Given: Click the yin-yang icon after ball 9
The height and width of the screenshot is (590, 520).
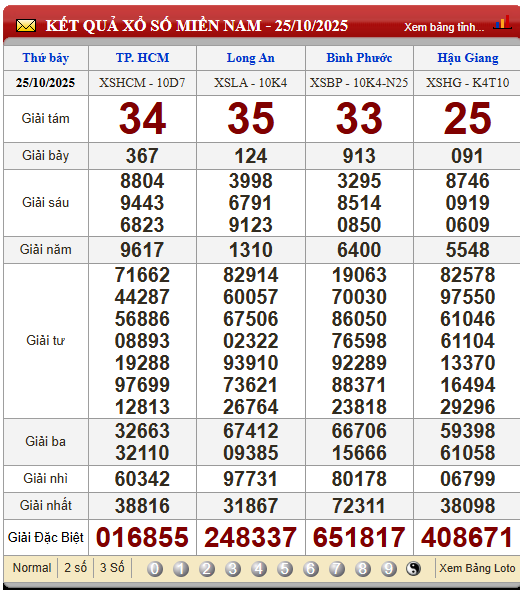Looking at the screenshot, I should (x=414, y=568).
